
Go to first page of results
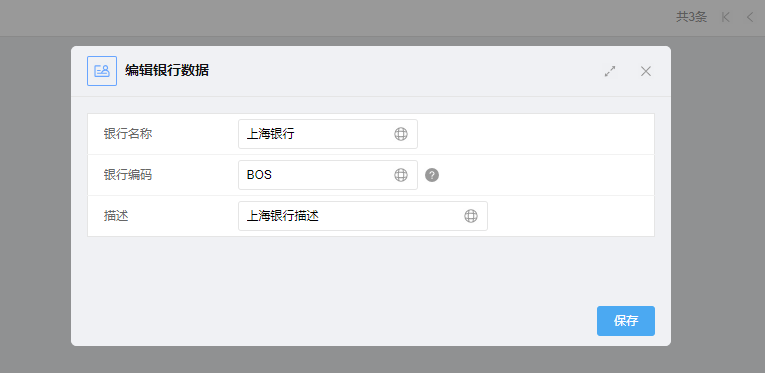[725, 17]
